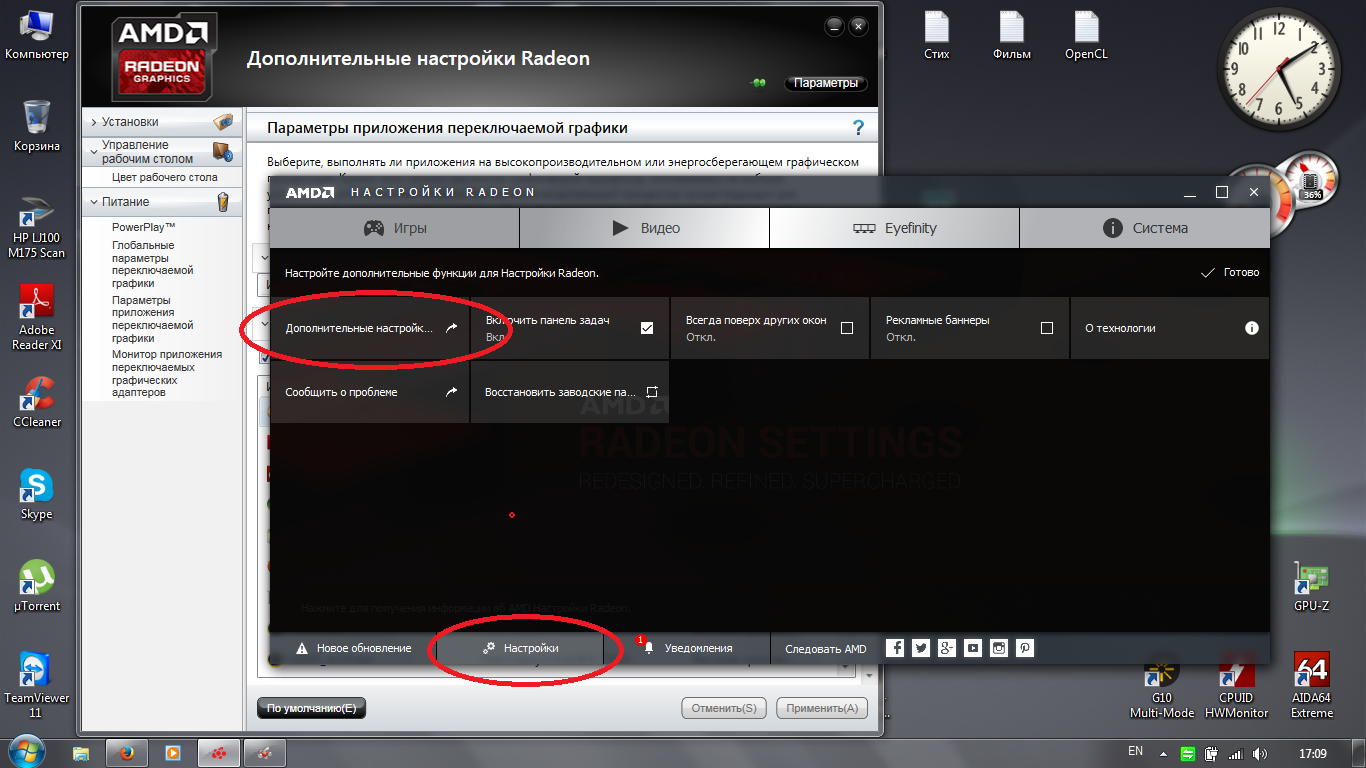This screenshot has width=1366, height=768.
Task: Open AMD Google Plus icon
Action: (x=947, y=648)
